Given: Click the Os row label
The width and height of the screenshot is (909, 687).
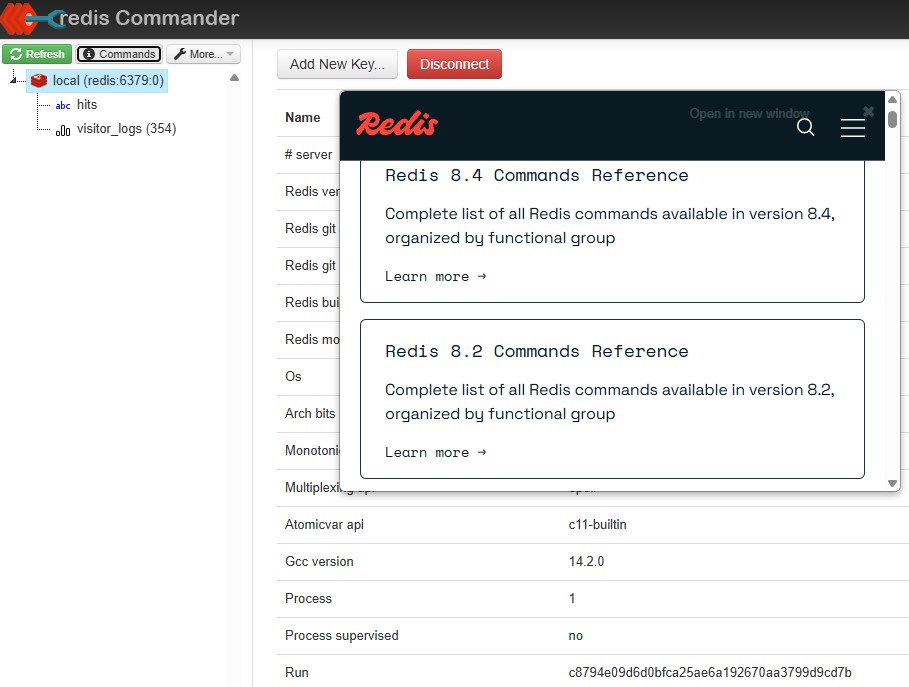Looking at the screenshot, I should [293, 376].
